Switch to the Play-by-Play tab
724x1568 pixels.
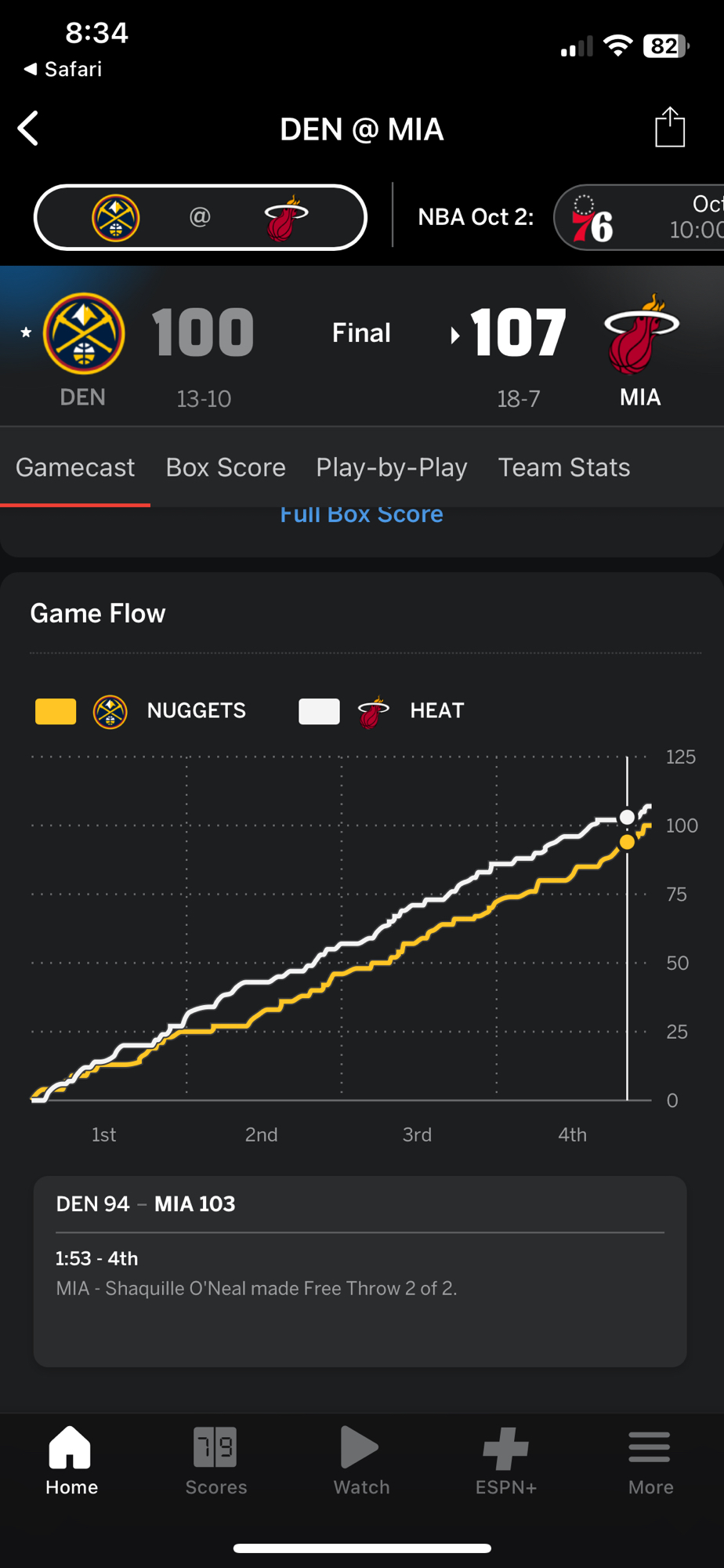392,467
